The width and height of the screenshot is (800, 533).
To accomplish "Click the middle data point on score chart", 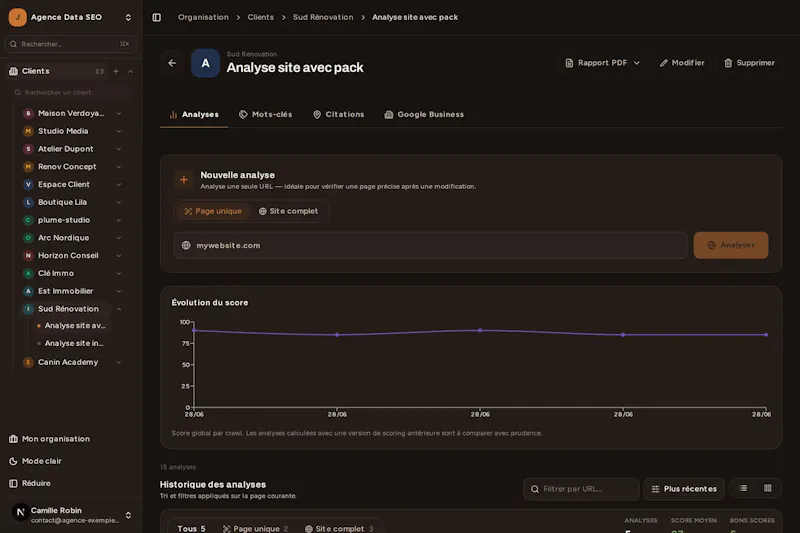I will [x=480, y=331].
